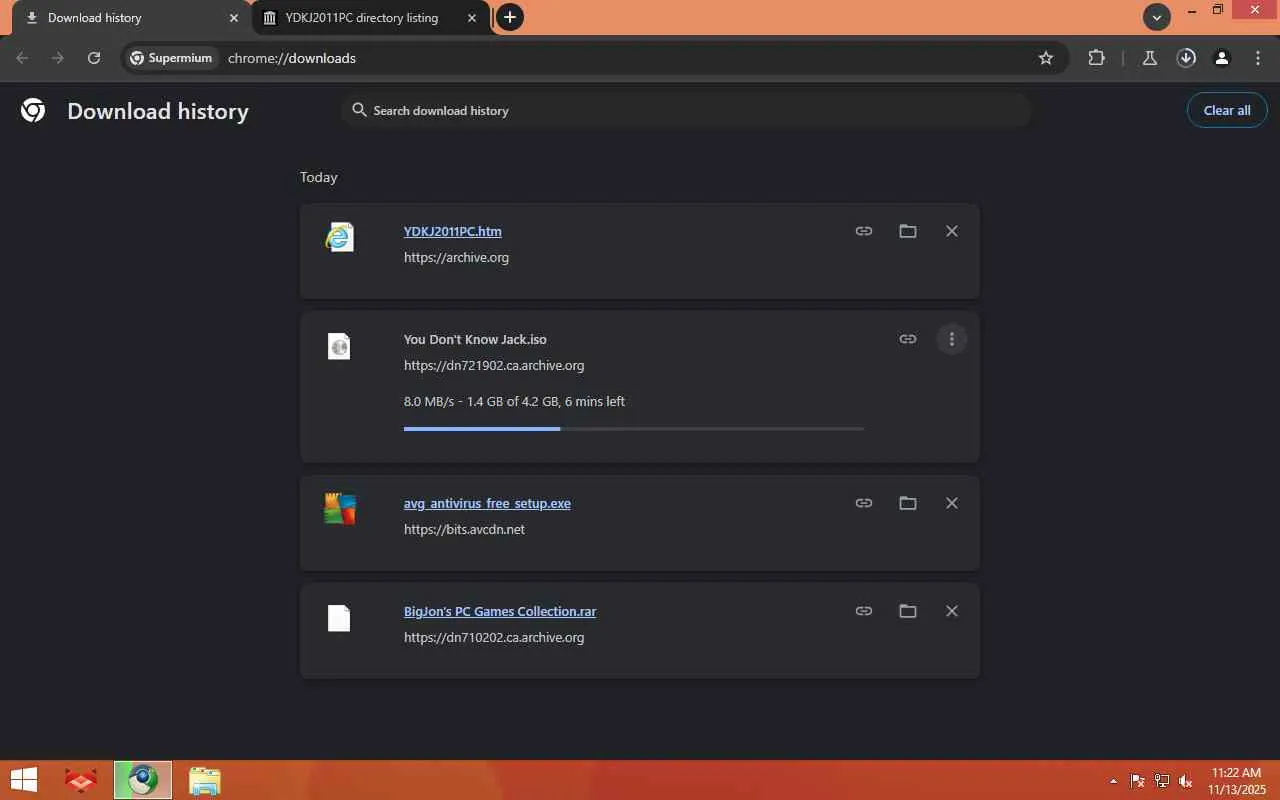Viewport: 1280px width, 800px height.
Task: Click the Clear all button
Action: coord(1227,110)
